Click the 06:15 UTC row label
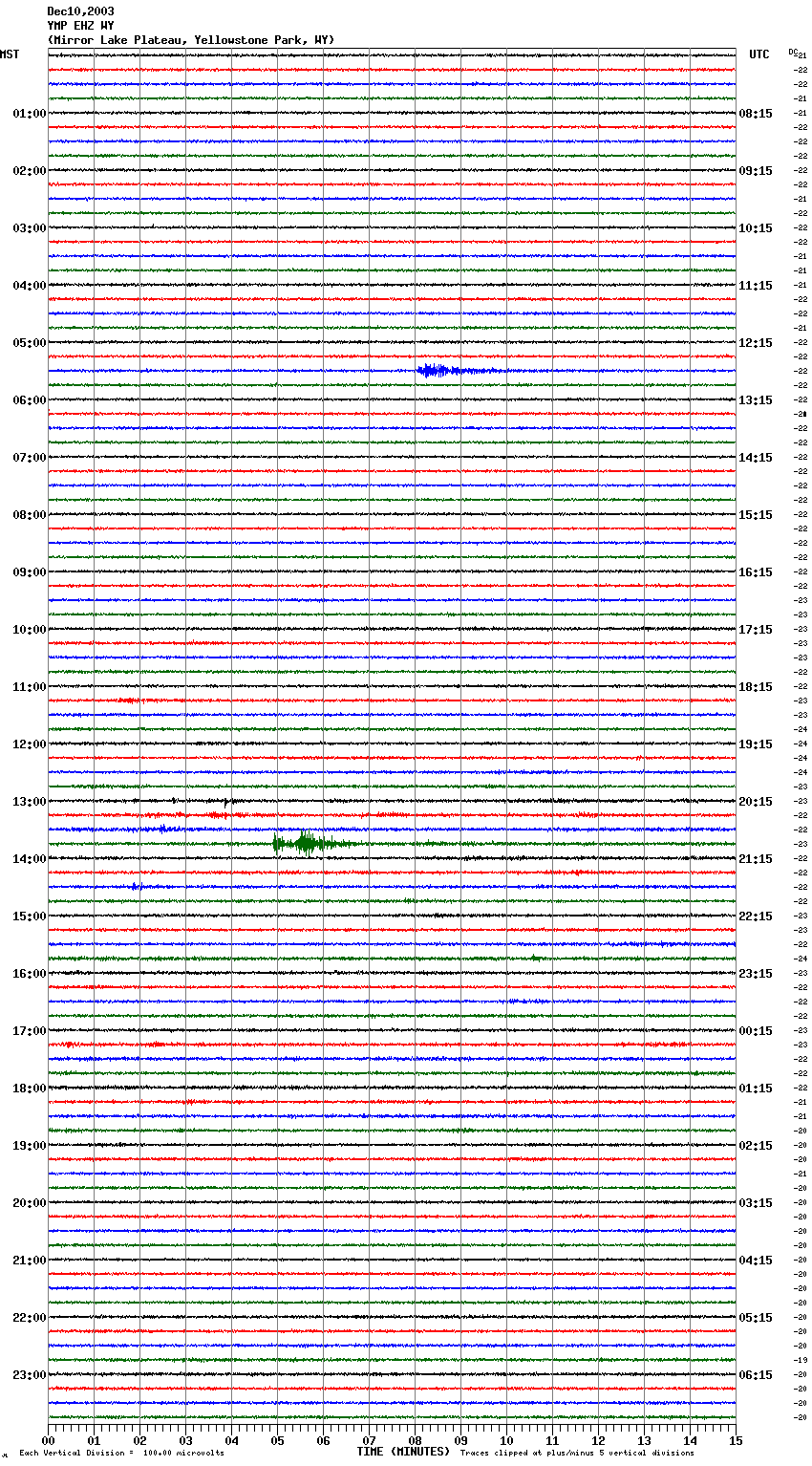 756,1375
